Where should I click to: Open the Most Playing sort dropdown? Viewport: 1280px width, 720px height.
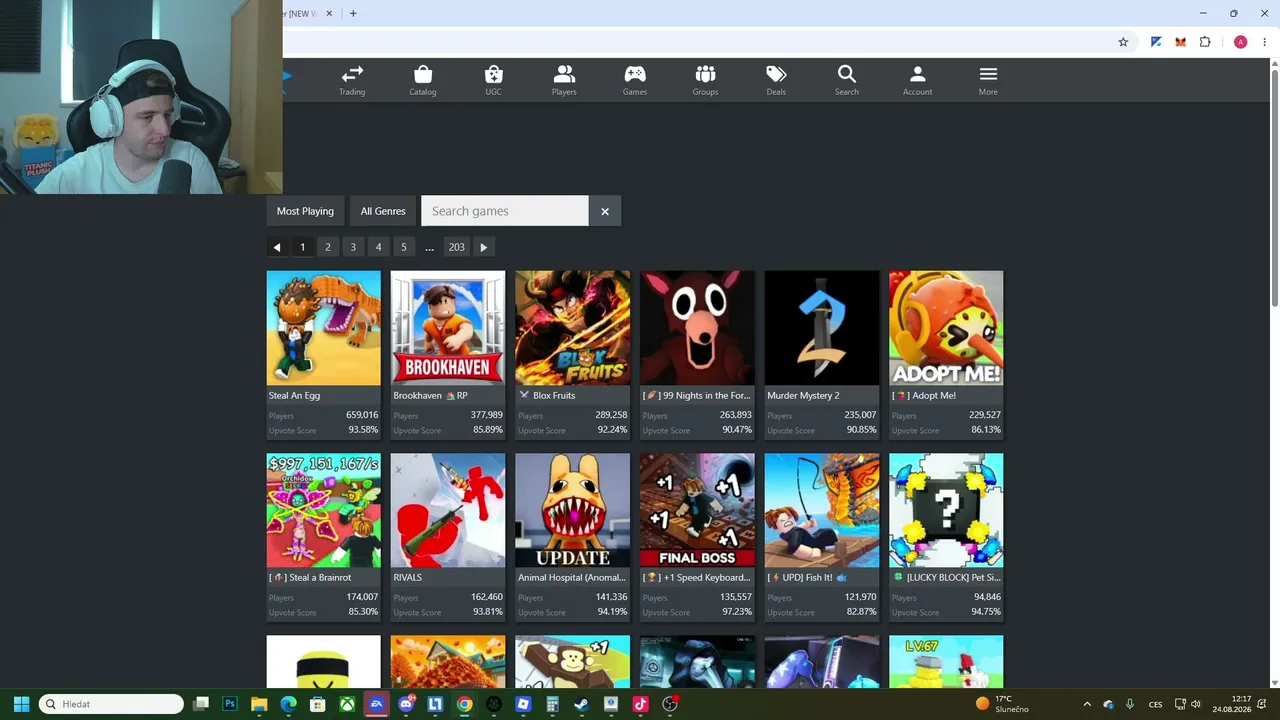tap(305, 211)
